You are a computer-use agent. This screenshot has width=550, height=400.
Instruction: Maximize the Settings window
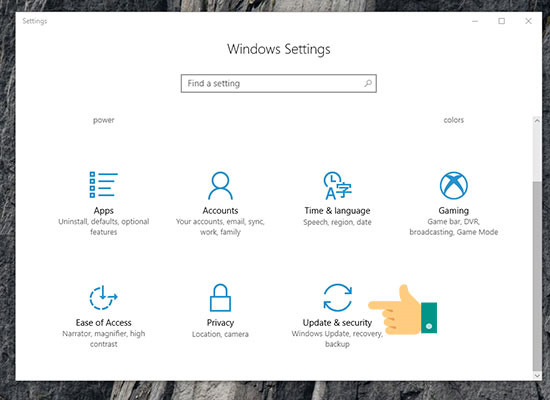(x=502, y=21)
